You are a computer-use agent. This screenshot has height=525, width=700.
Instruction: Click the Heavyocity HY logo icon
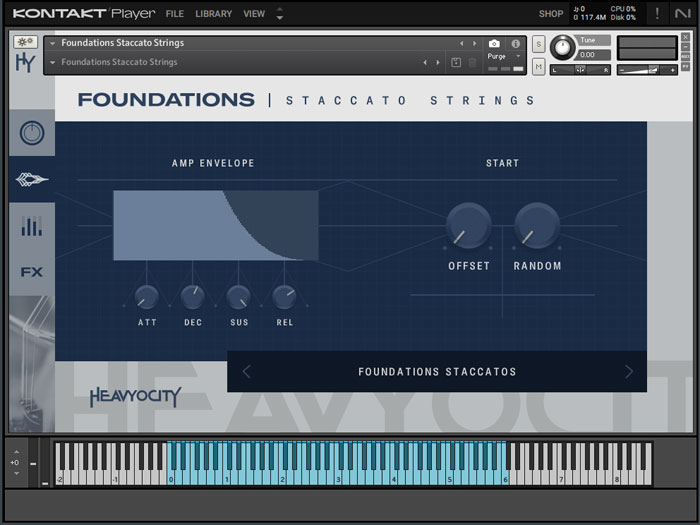click(25, 62)
